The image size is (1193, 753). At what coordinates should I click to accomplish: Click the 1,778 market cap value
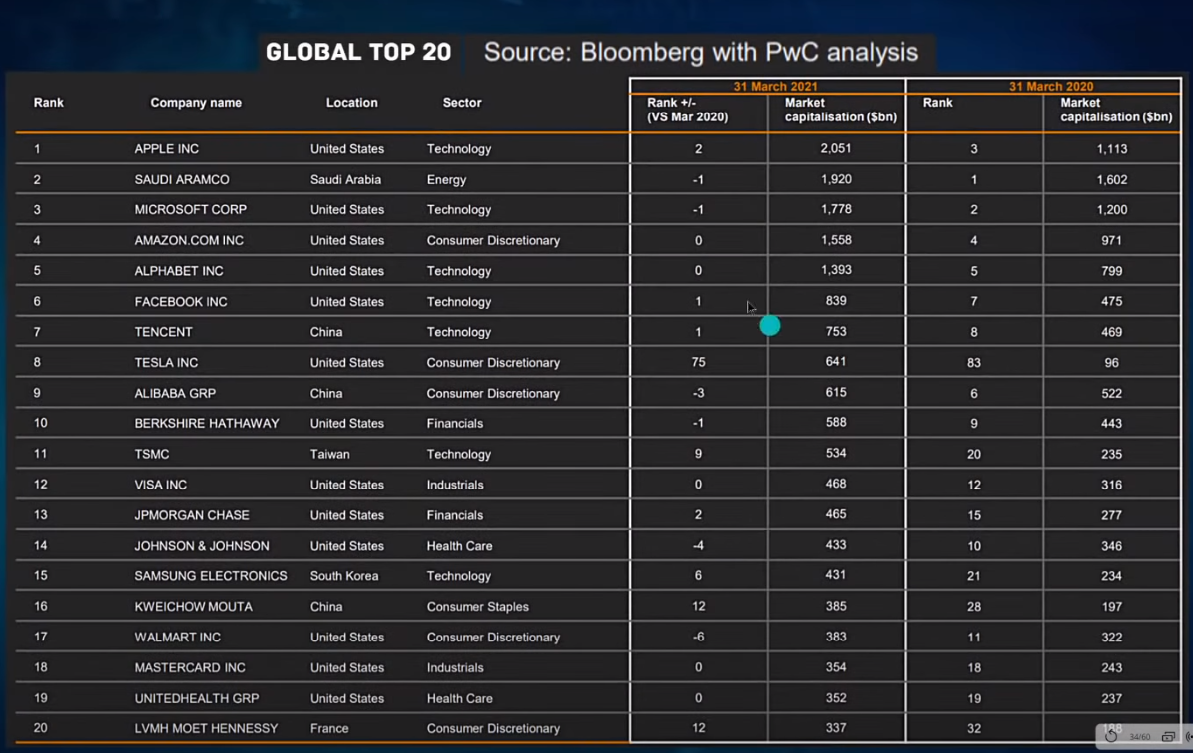836,209
